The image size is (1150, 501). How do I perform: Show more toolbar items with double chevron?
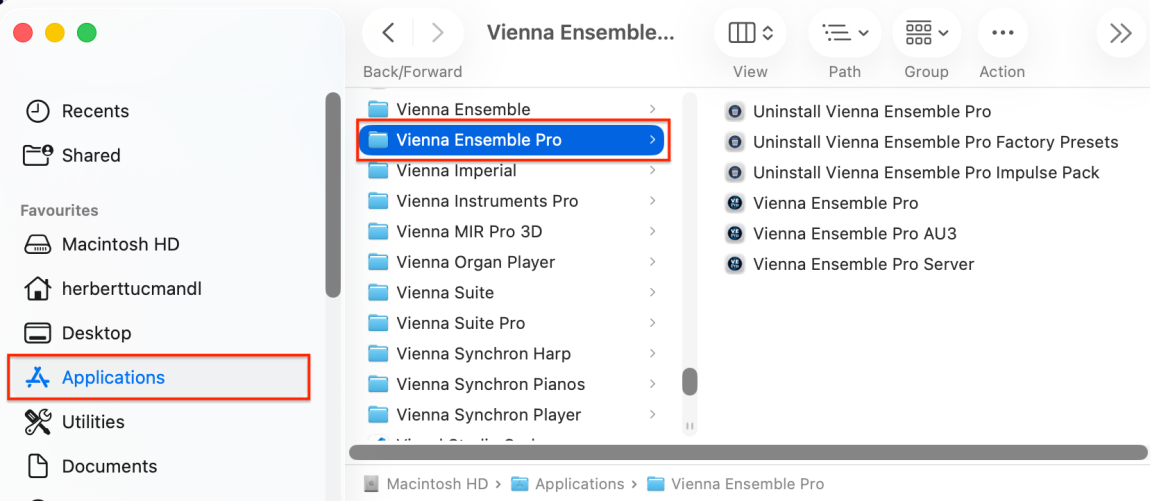[x=1121, y=33]
